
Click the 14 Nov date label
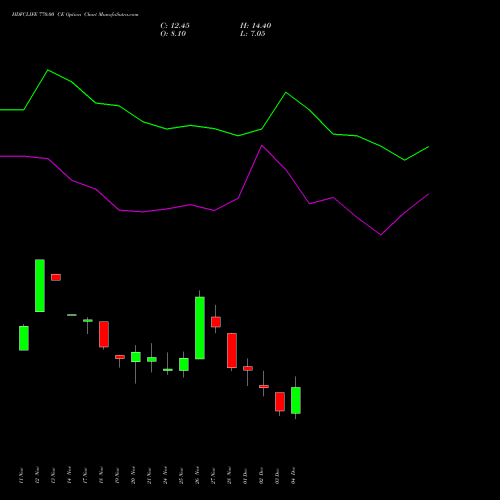69,476
